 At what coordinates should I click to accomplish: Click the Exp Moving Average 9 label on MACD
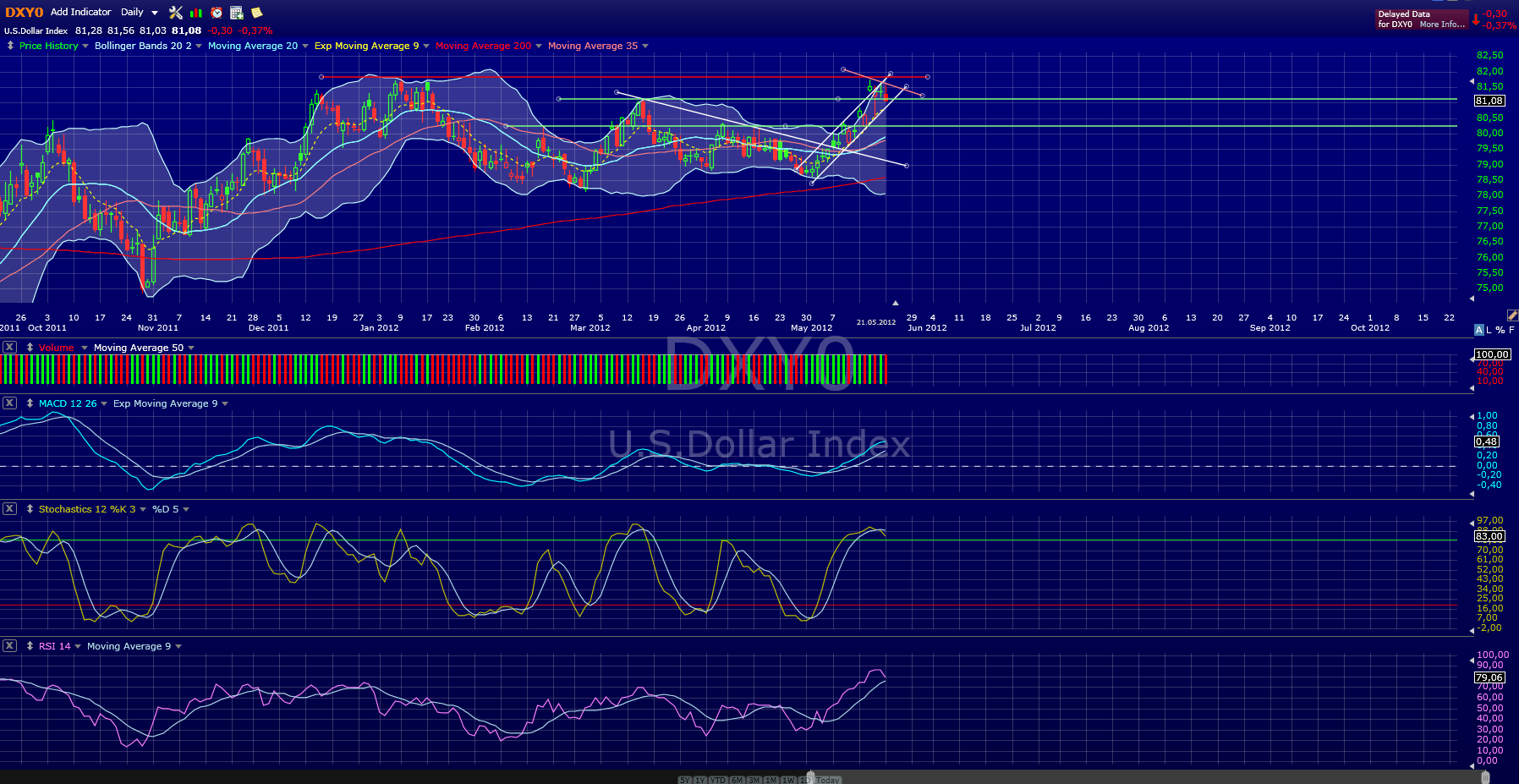[166, 403]
